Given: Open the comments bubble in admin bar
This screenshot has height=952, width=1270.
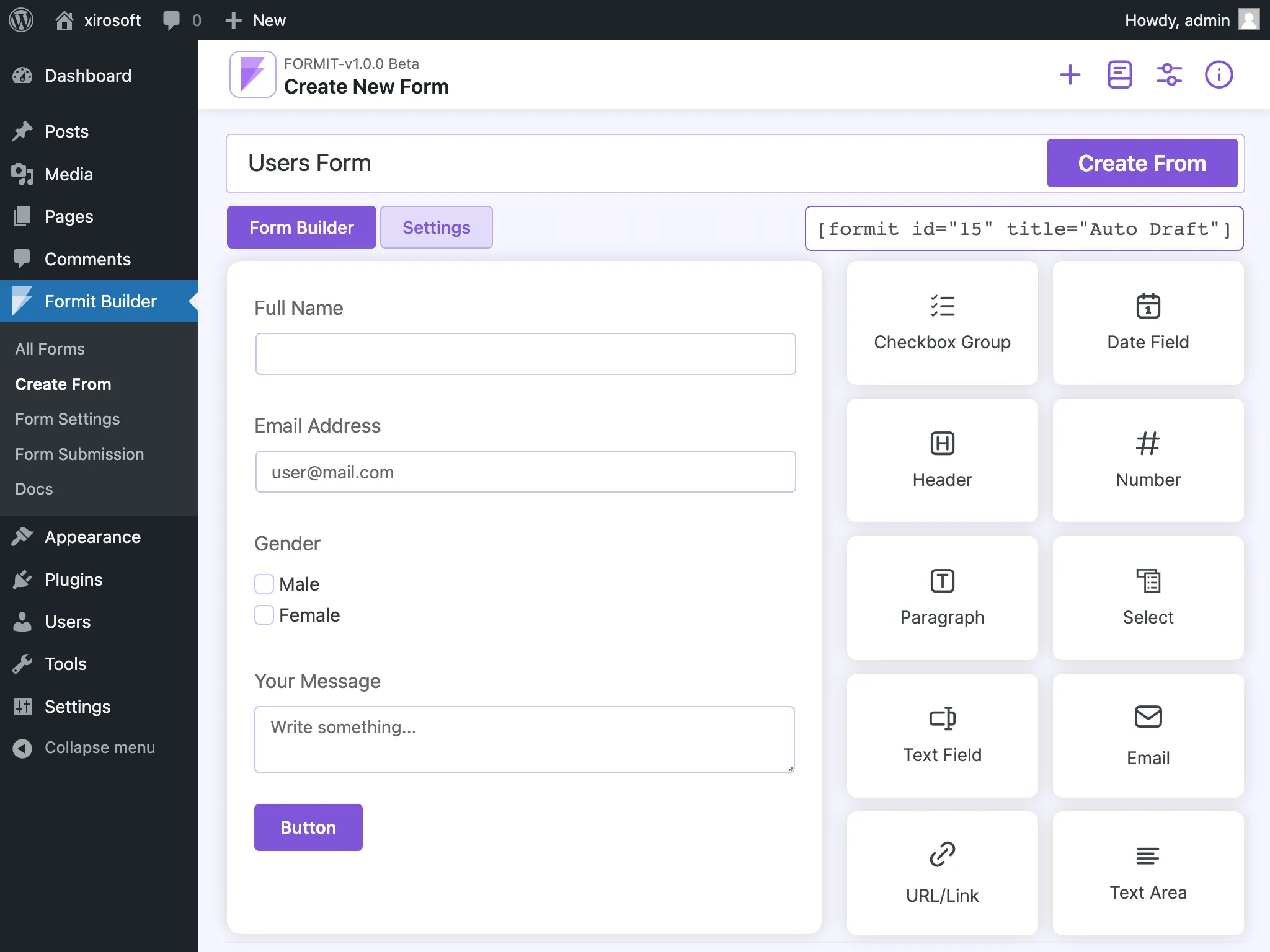Looking at the screenshot, I should (x=182, y=20).
